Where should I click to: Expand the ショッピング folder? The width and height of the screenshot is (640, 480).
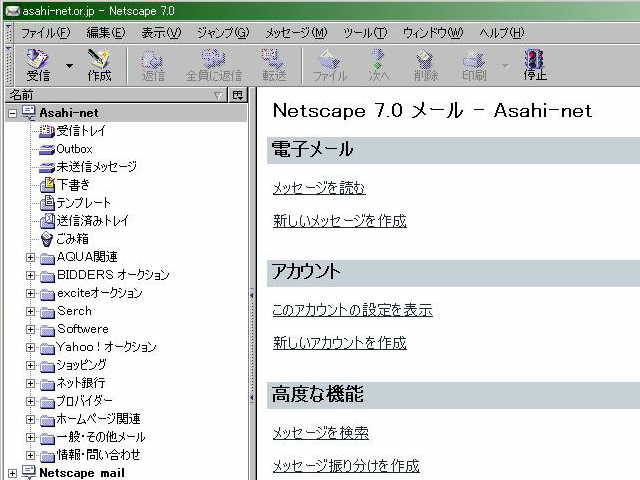point(30,365)
